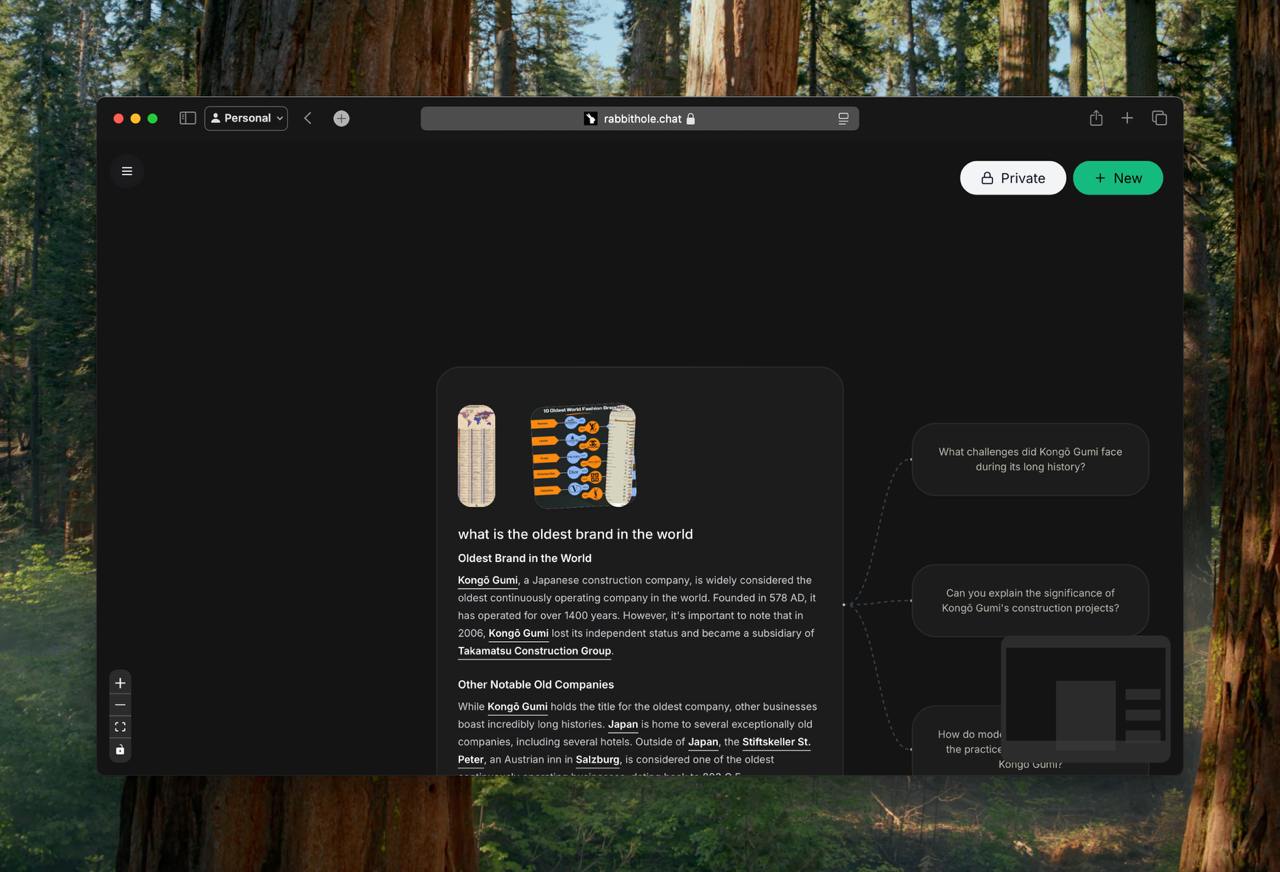The height and width of the screenshot is (872, 1280).
Task: Open Japan link before 'is home to several'
Action: tap(623, 724)
